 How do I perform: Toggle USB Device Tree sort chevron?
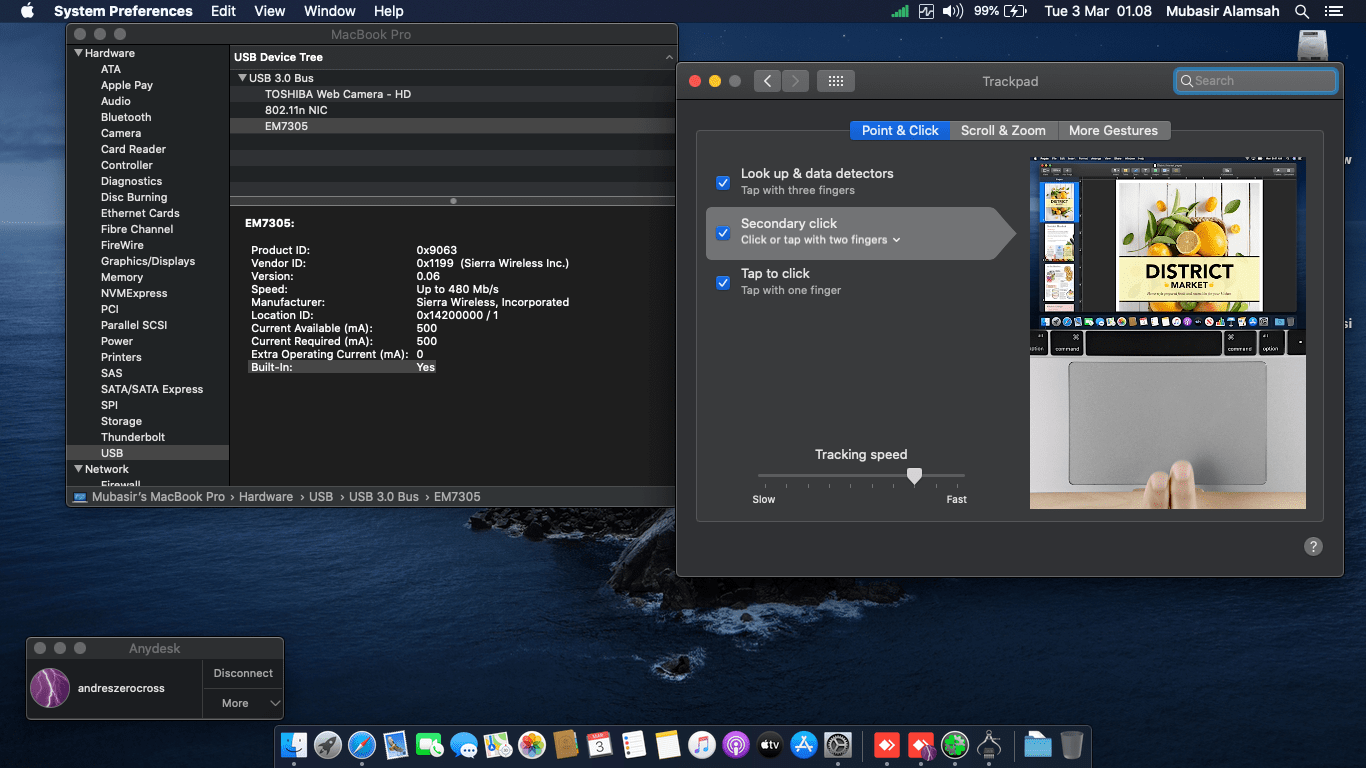[669, 58]
